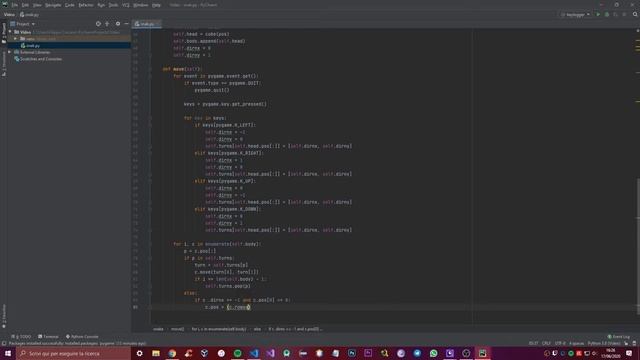
Task: Open the Run menu
Action: tap(101, 5)
